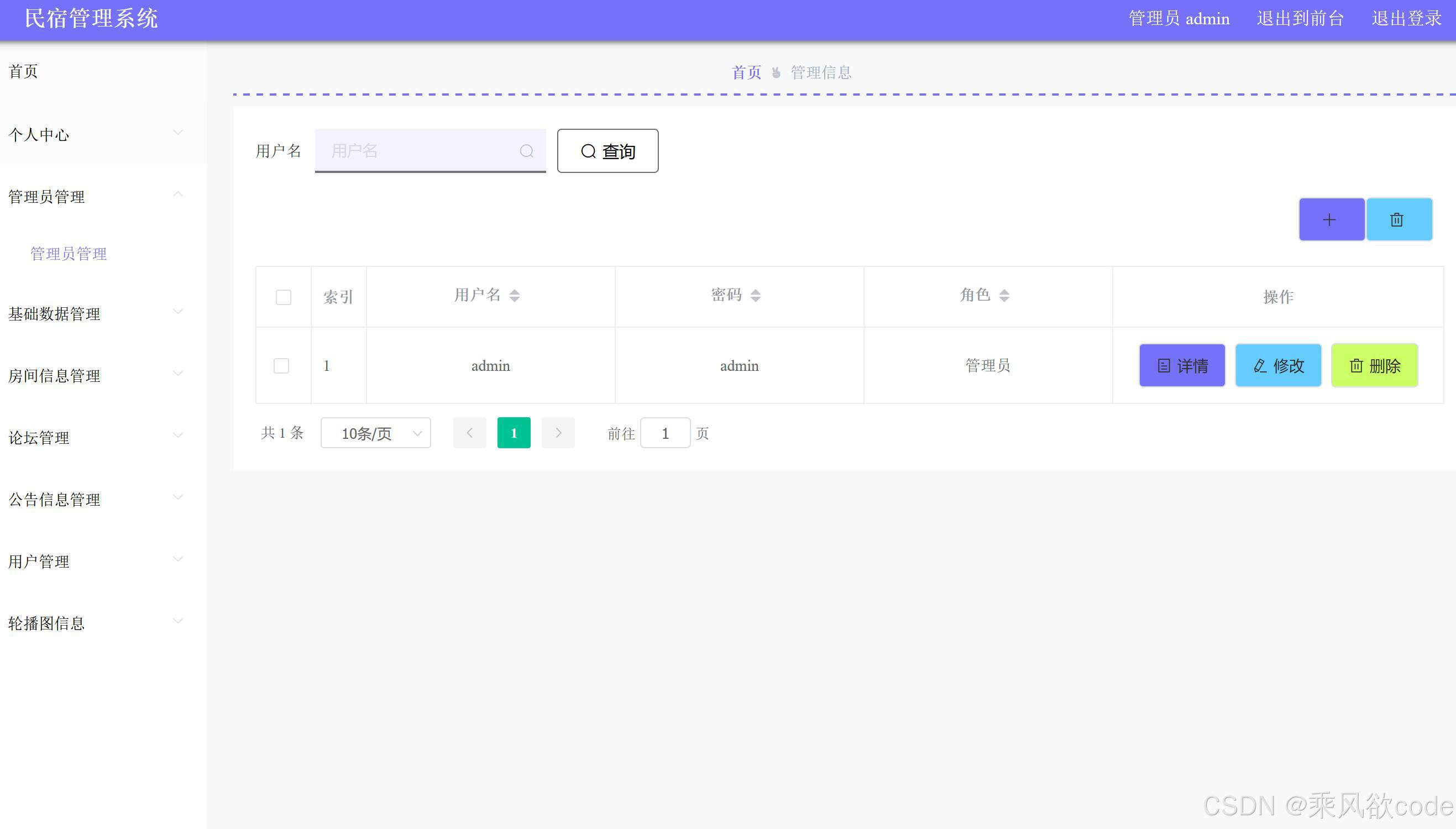Toggle select-all checkbox in table header
Screen dimensions: 1456x829
click(283, 297)
